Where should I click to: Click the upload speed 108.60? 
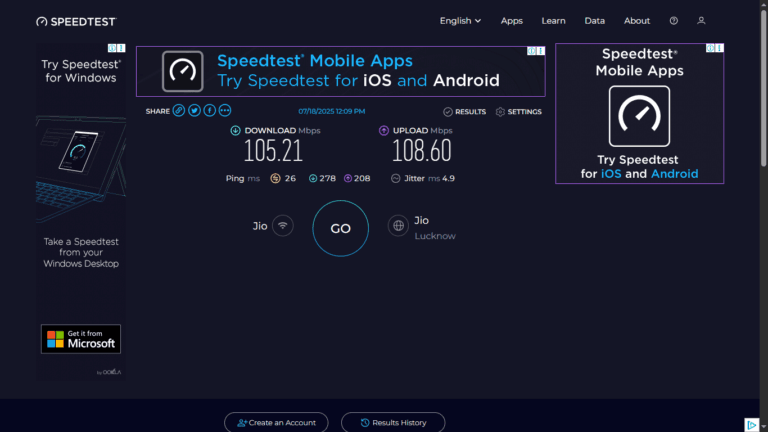pos(421,151)
